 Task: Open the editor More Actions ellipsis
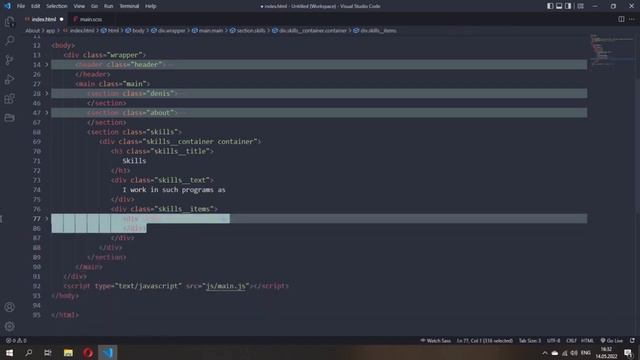[632, 19]
